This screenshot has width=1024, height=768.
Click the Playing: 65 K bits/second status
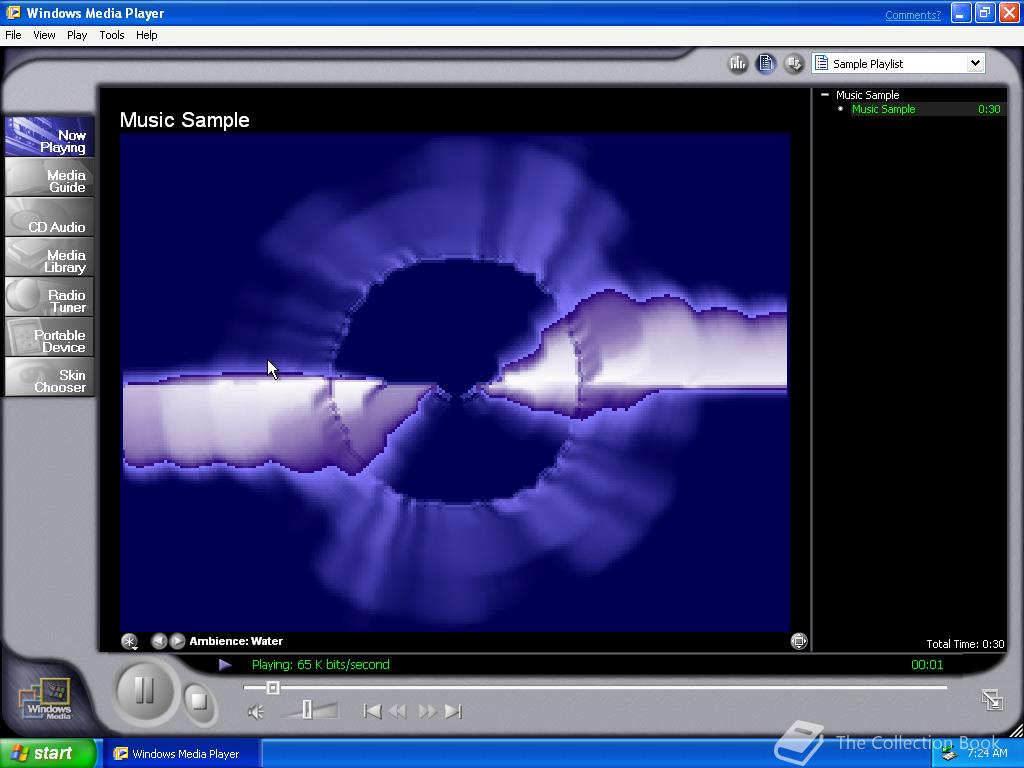coord(321,665)
